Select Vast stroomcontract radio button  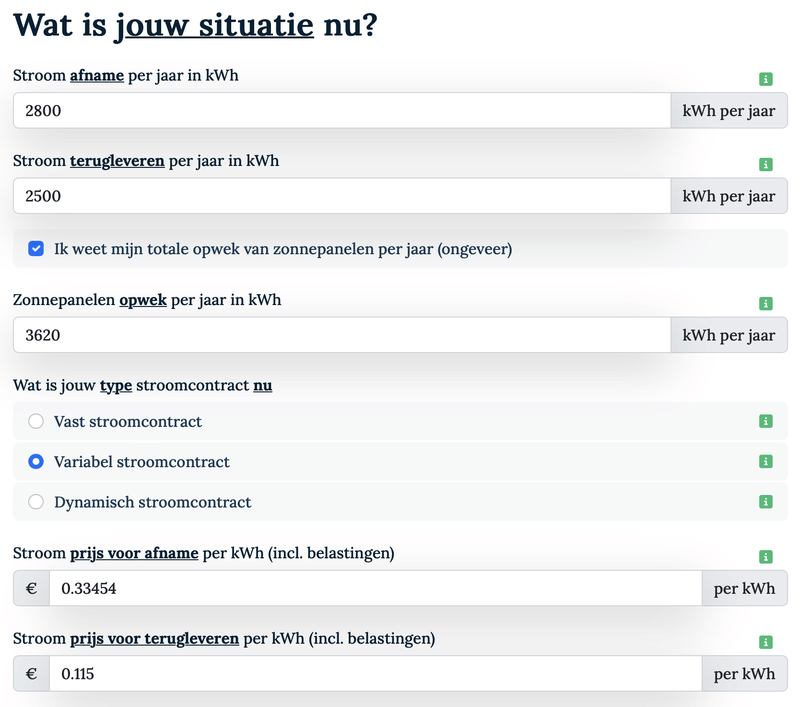[x=36, y=422]
